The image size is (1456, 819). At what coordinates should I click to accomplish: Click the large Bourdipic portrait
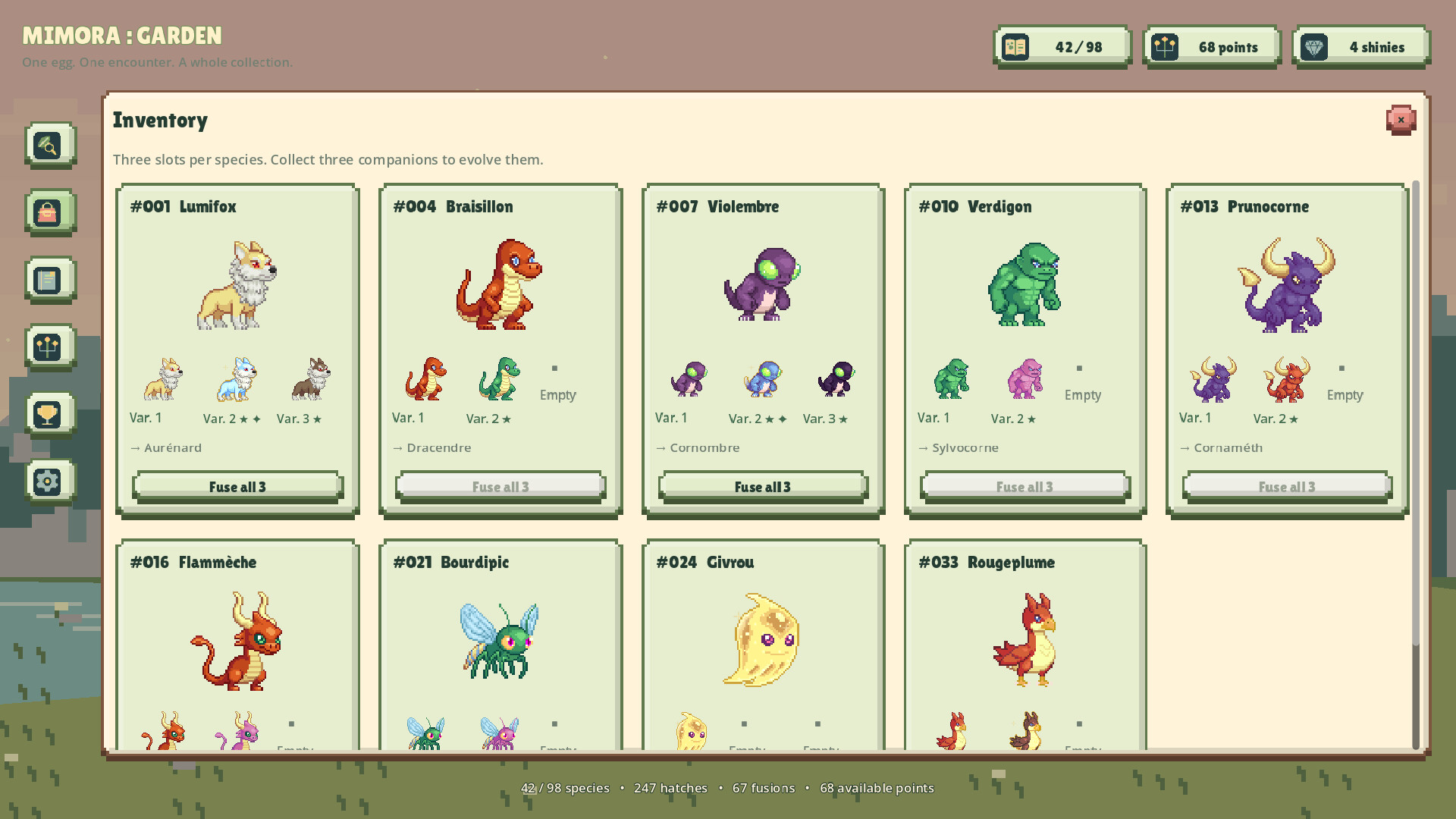[500, 641]
